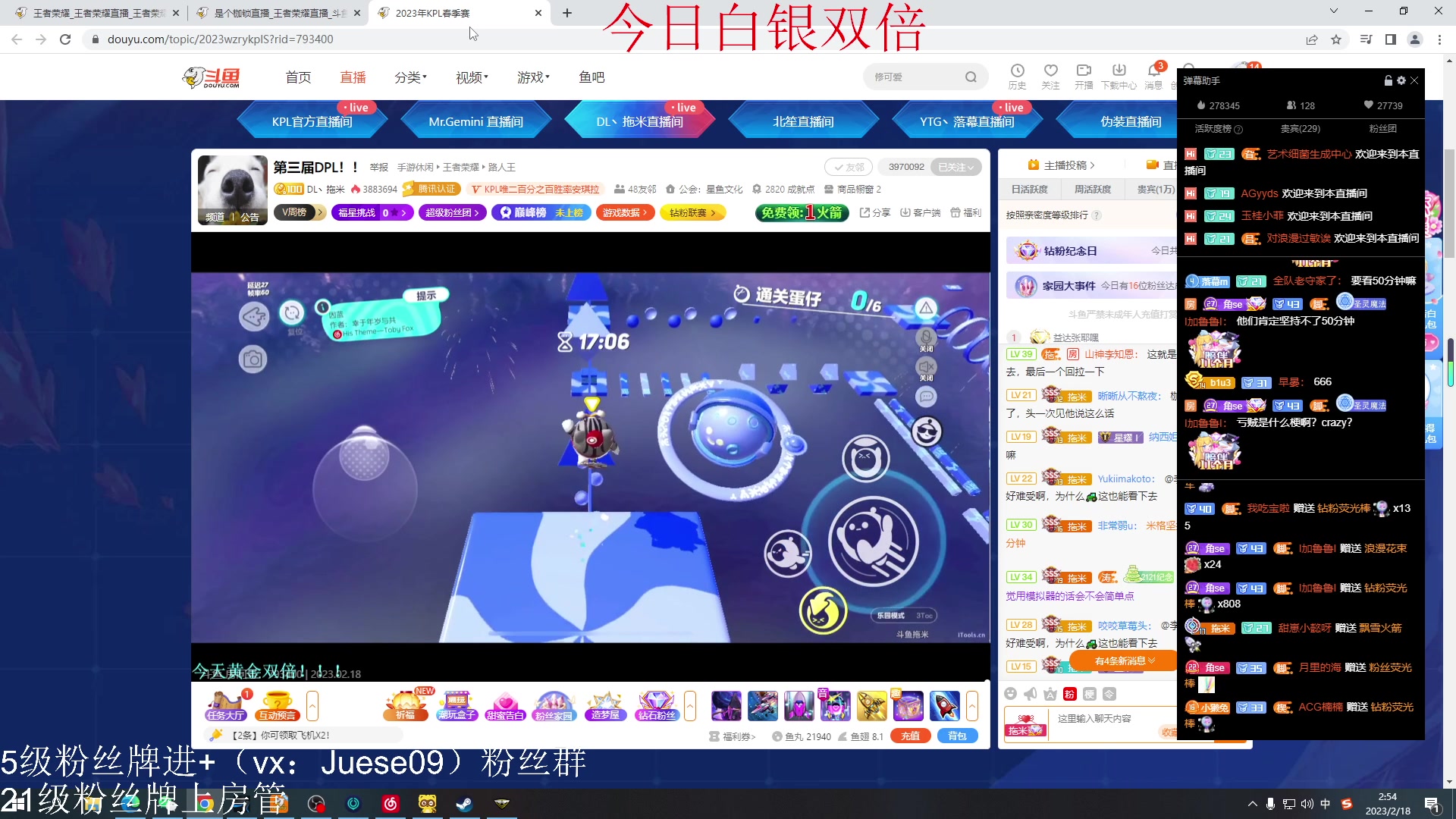Viewport: 1456px width, 819px height.
Task: Open 主播投稿 link
Action: 1062,165
